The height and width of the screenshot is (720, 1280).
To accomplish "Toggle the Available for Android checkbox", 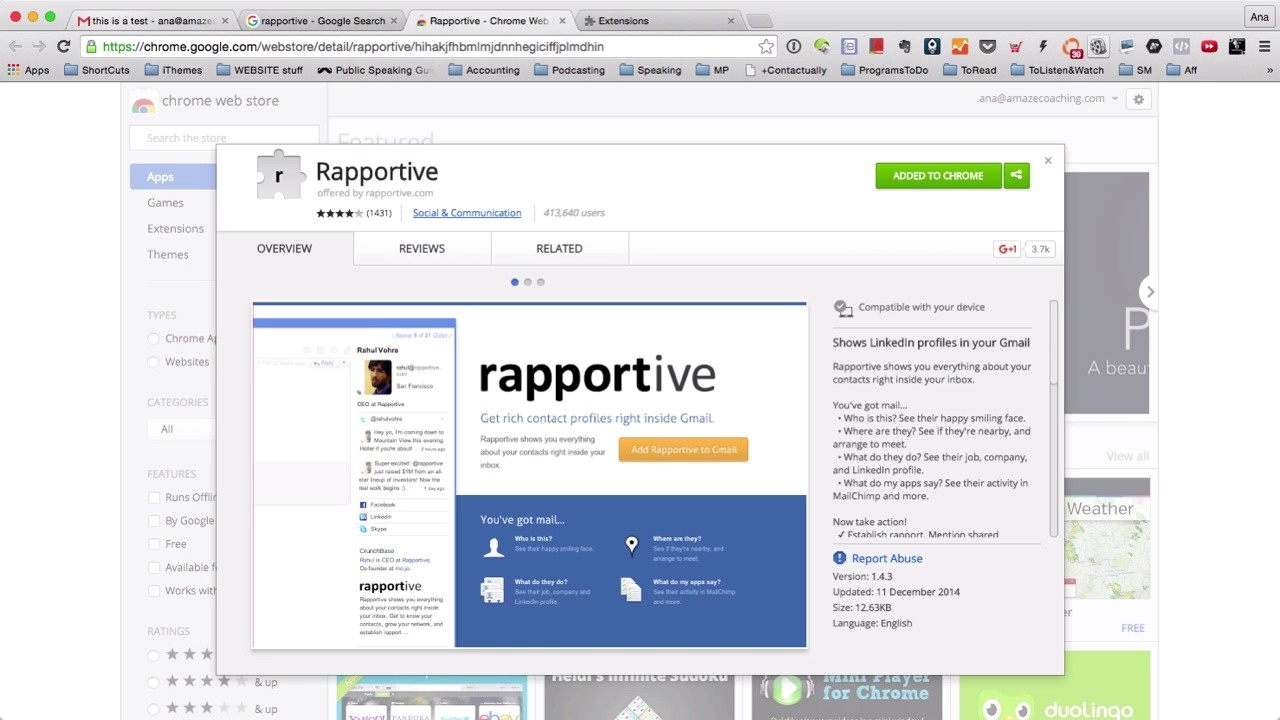I will 153,567.
